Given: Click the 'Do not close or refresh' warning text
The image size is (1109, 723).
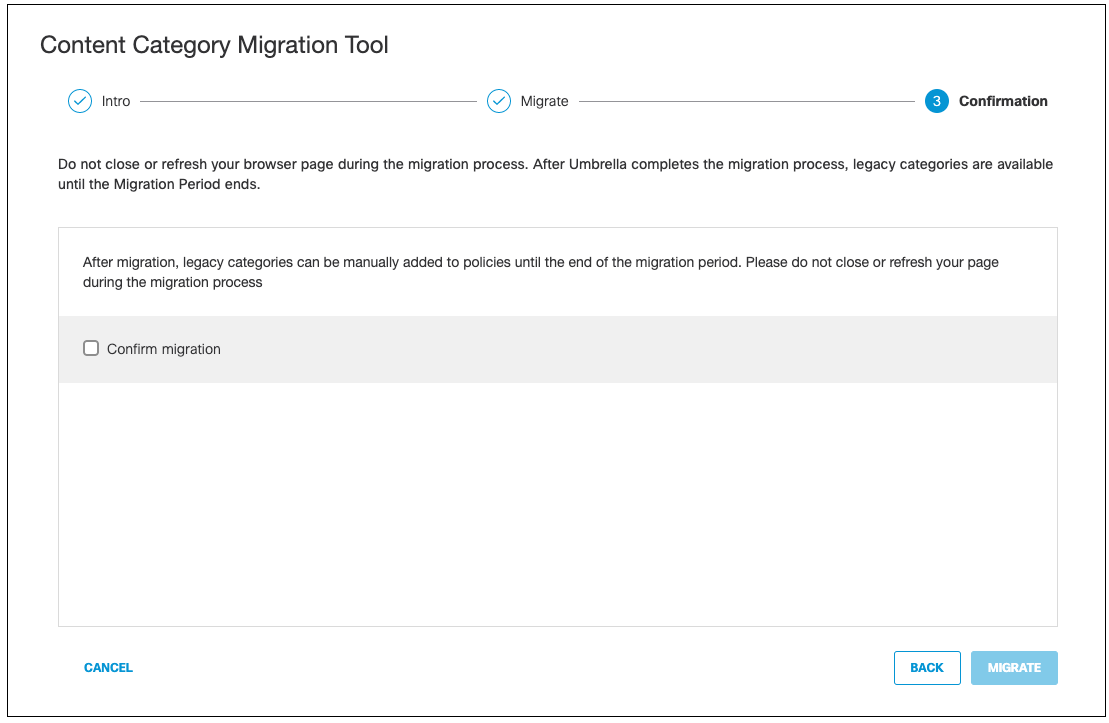Looking at the screenshot, I should [x=555, y=174].
